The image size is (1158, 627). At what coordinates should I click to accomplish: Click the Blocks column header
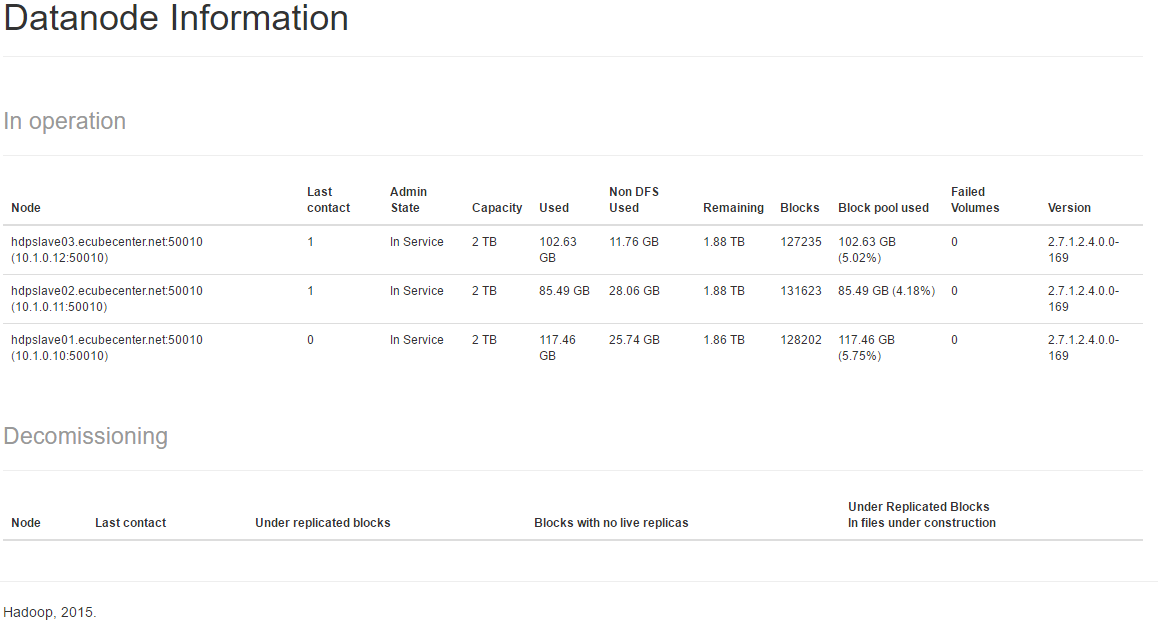click(x=800, y=207)
